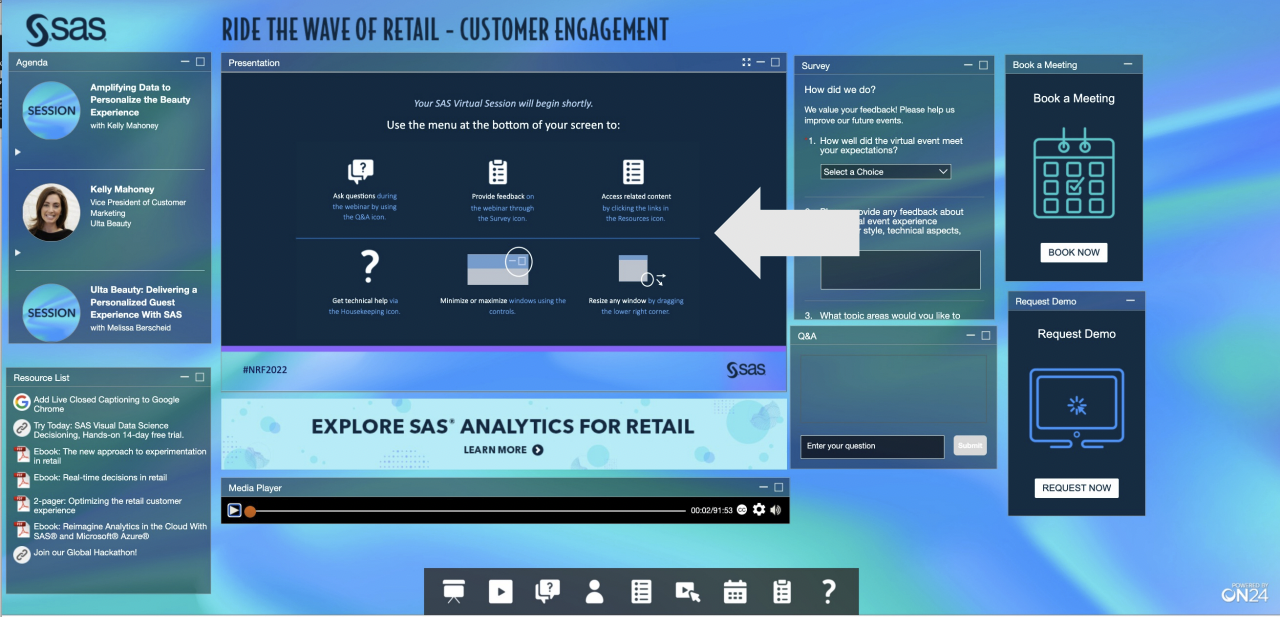Open the calendar Book a Meeting dock icon
The image size is (1280, 617).
click(x=735, y=591)
